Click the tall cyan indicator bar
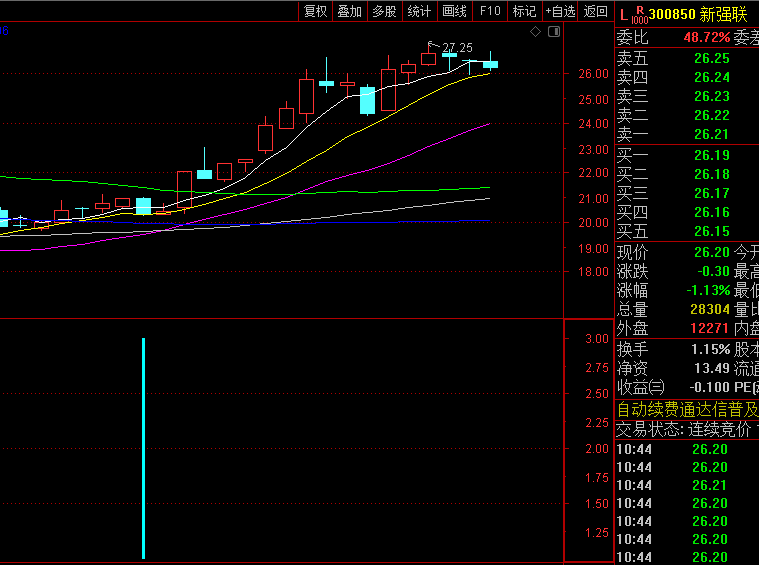 (143, 448)
